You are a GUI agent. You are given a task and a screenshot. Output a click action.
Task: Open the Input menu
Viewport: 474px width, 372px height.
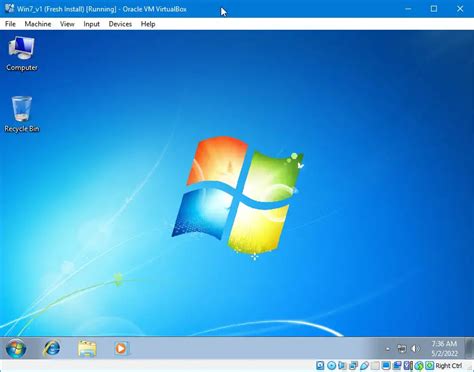pyautogui.click(x=91, y=24)
